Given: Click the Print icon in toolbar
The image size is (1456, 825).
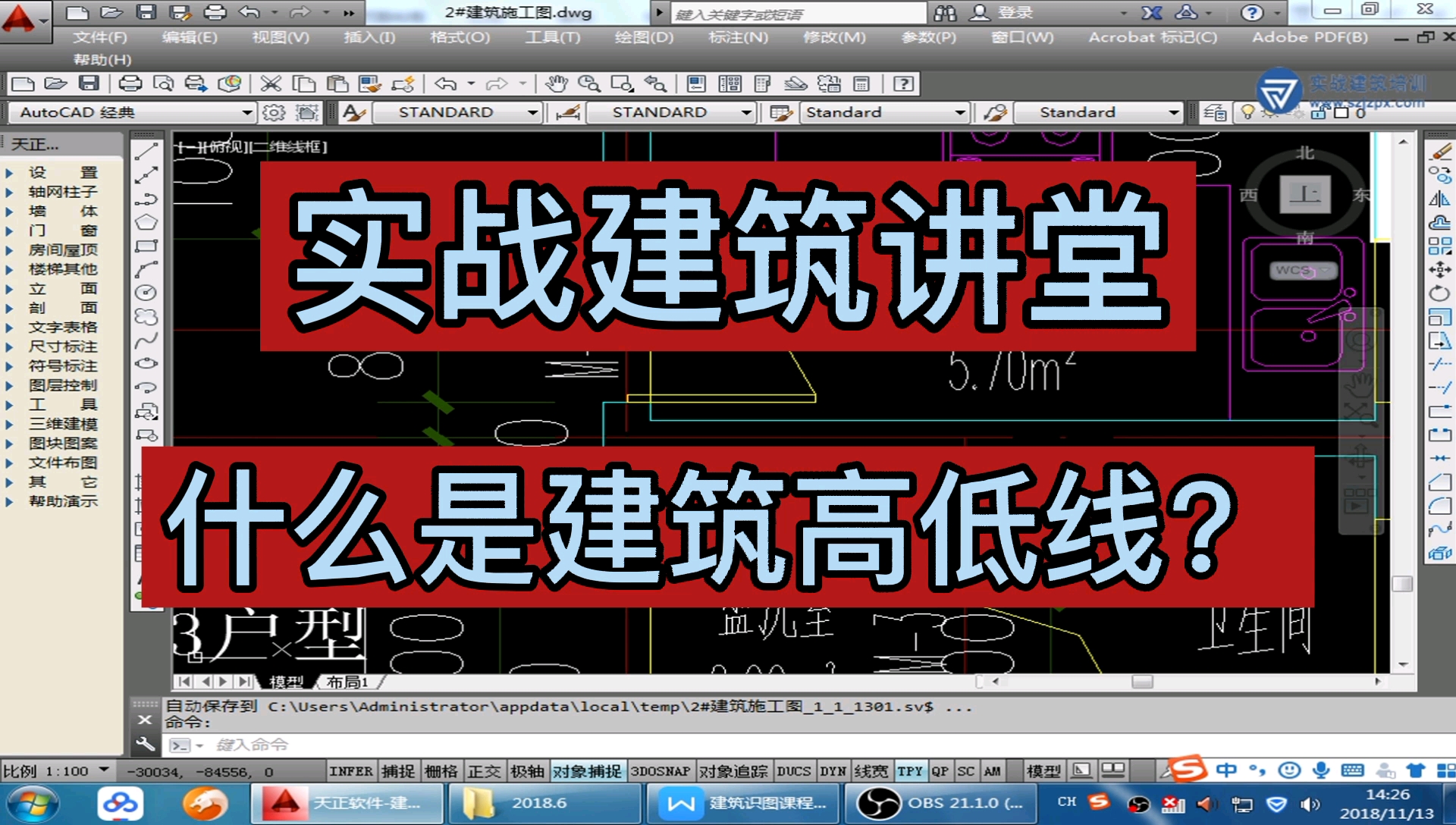Looking at the screenshot, I should 130,83.
